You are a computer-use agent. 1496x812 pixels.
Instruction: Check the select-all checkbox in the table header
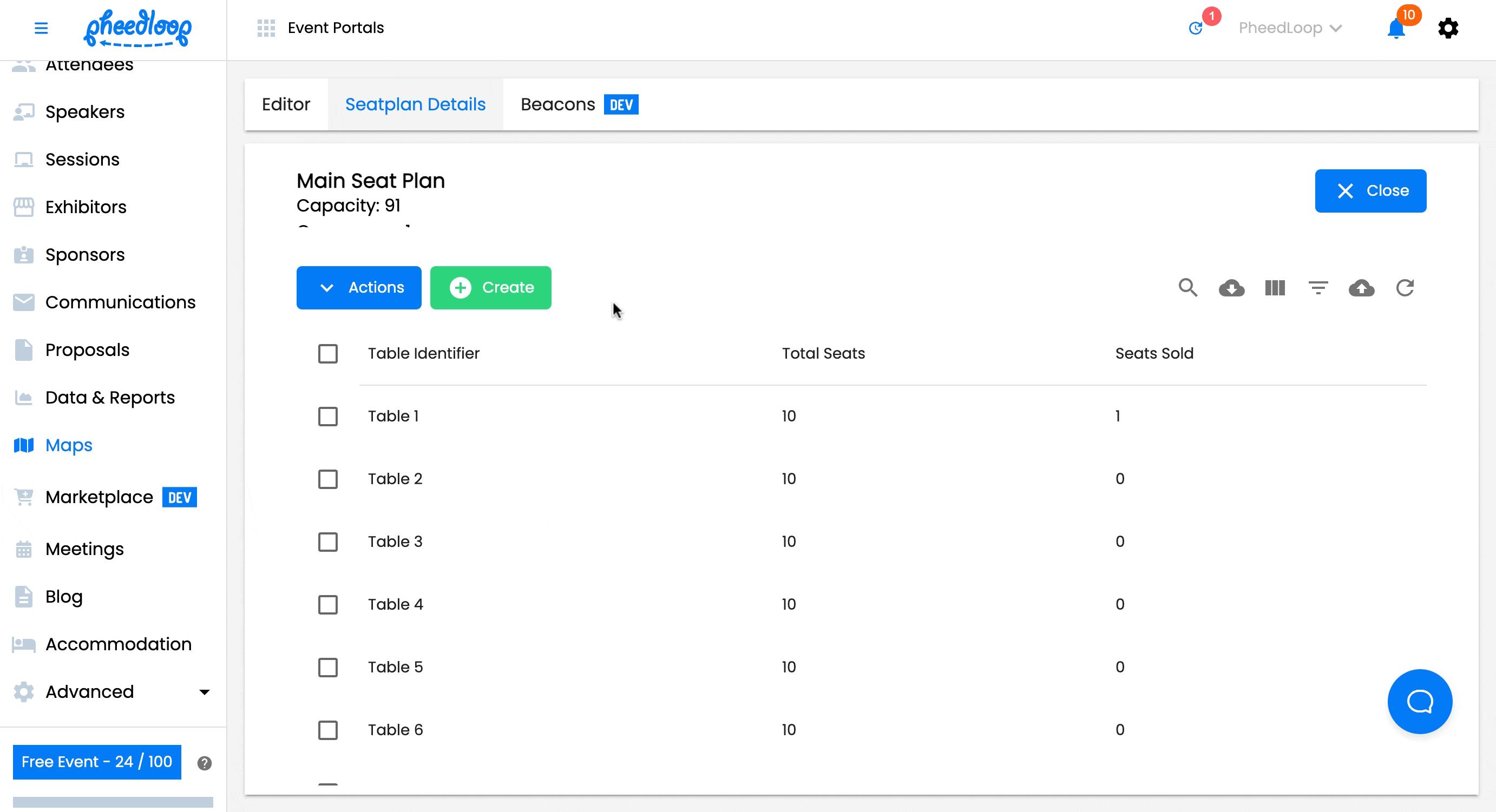point(328,353)
